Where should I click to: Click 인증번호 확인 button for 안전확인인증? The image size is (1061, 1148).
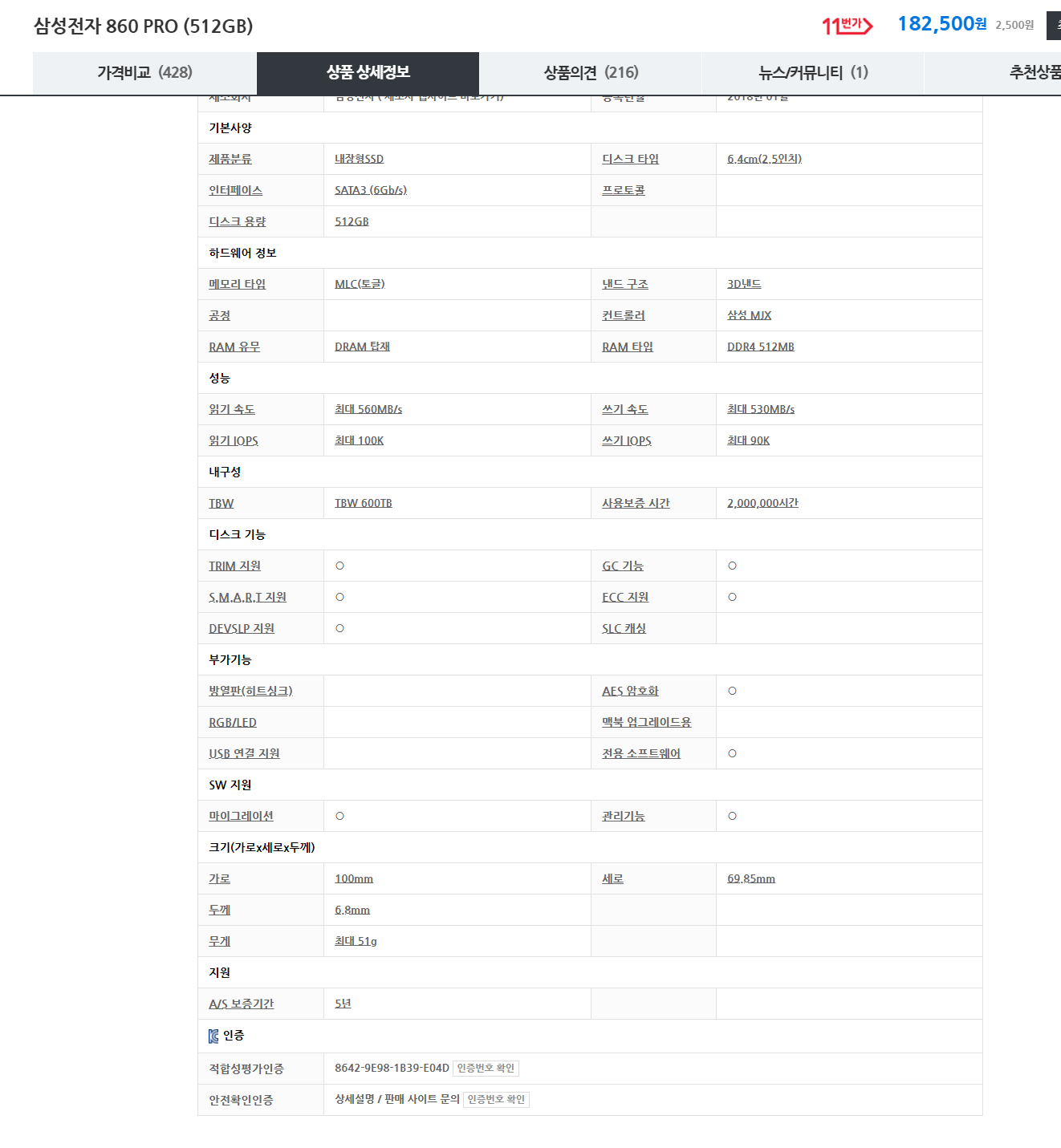[496, 1100]
